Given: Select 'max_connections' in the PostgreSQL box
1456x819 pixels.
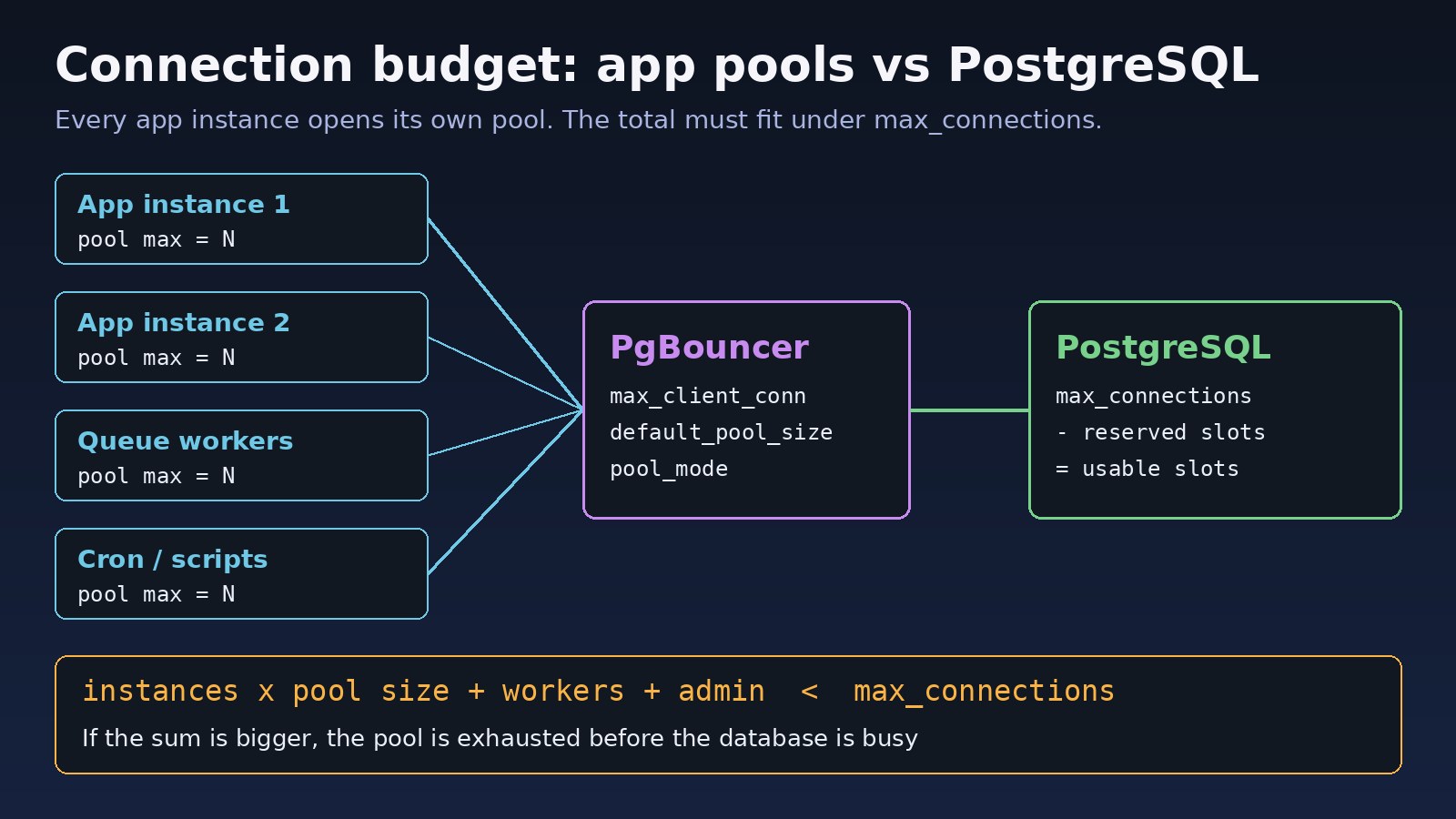Looking at the screenshot, I should pyautogui.click(x=1154, y=397).
